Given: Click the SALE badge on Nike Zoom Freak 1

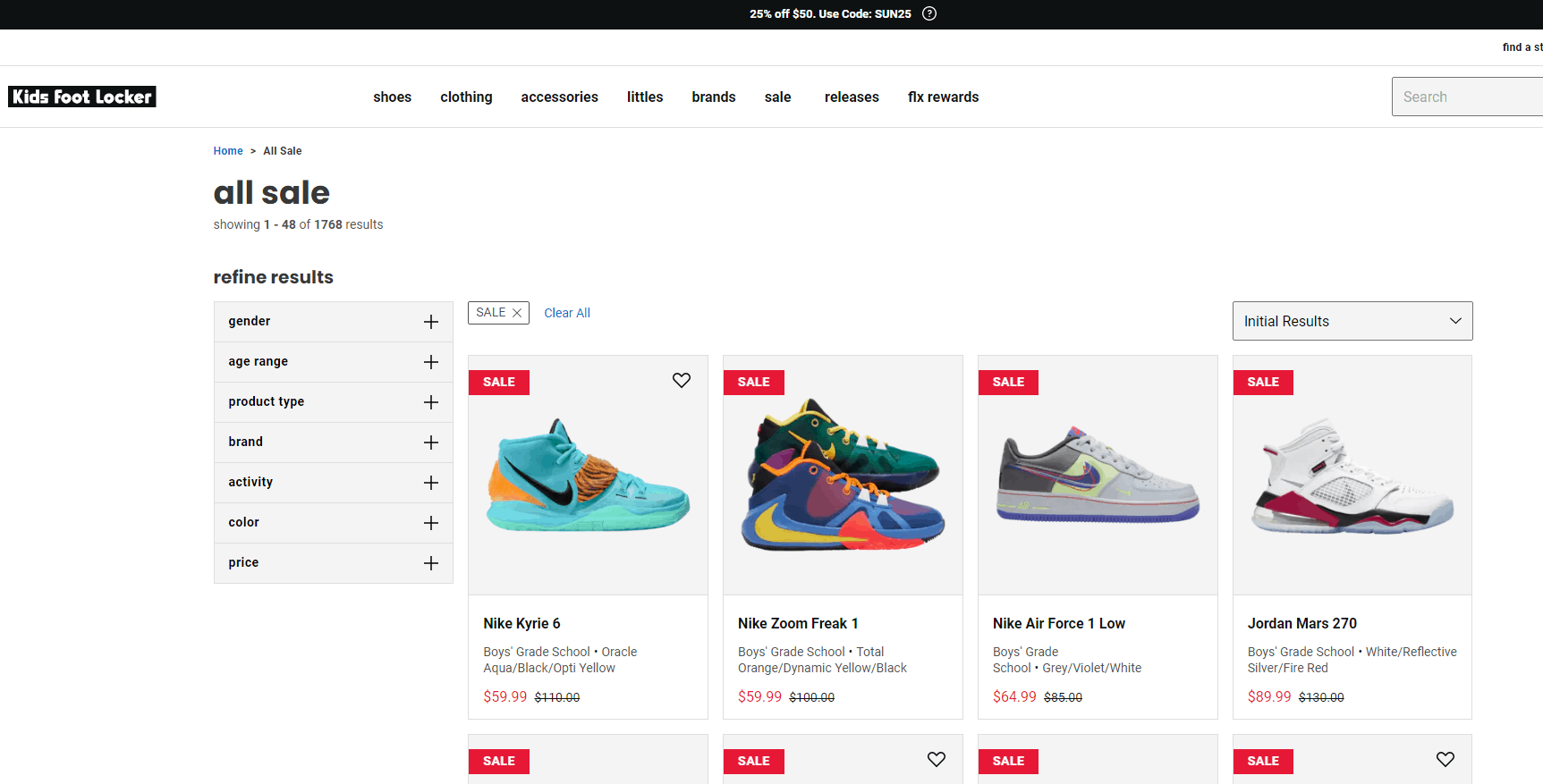Looking at the screenshot, I should click(x=754, y=382).
